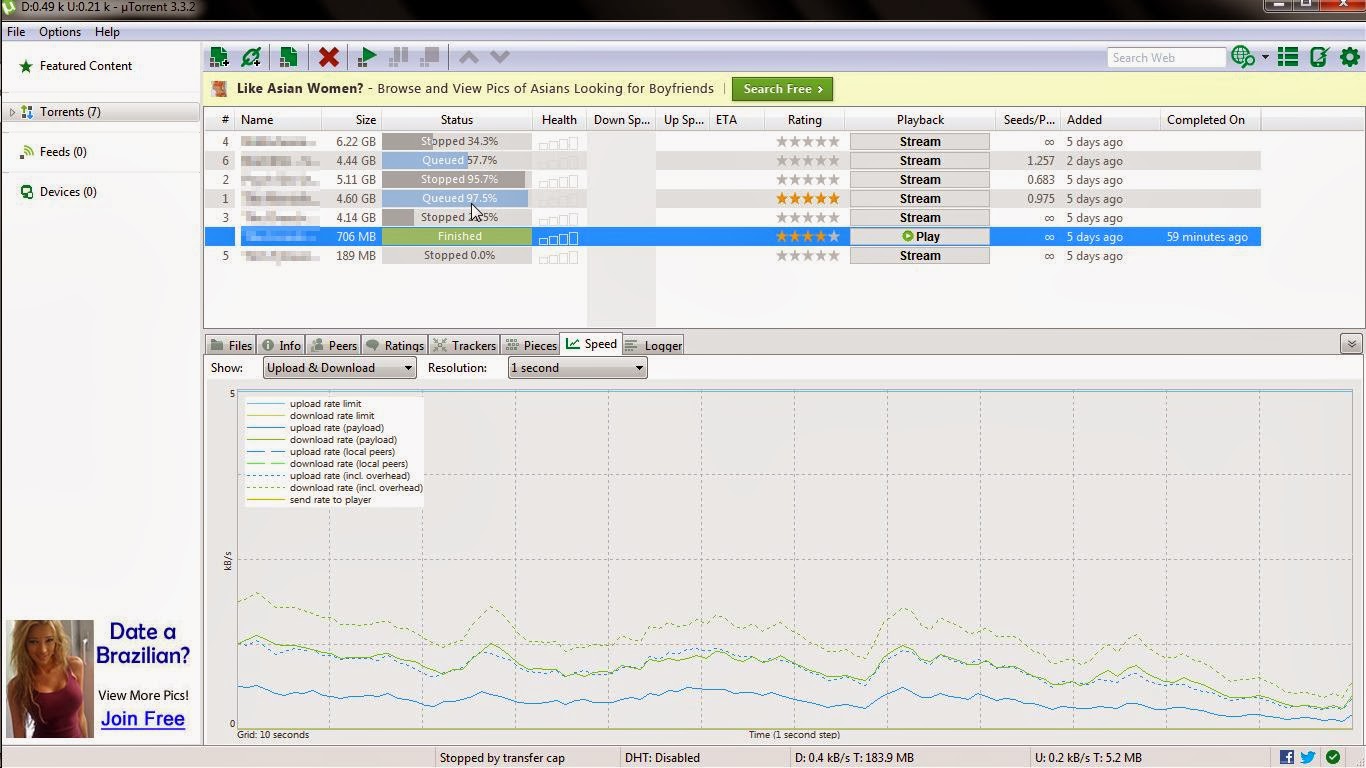Switch to the Logger tab

point(653,345)
